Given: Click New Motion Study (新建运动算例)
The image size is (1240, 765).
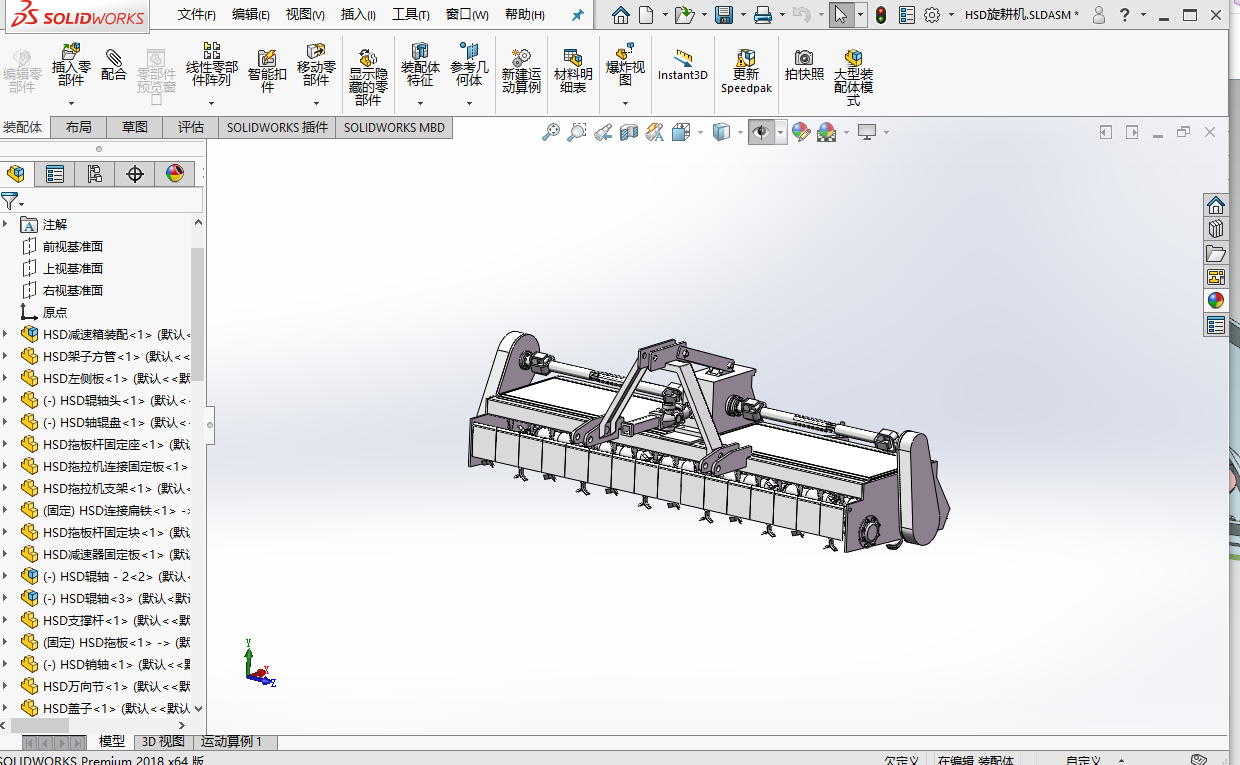Looking at the screenshot, I should [521, 70].
